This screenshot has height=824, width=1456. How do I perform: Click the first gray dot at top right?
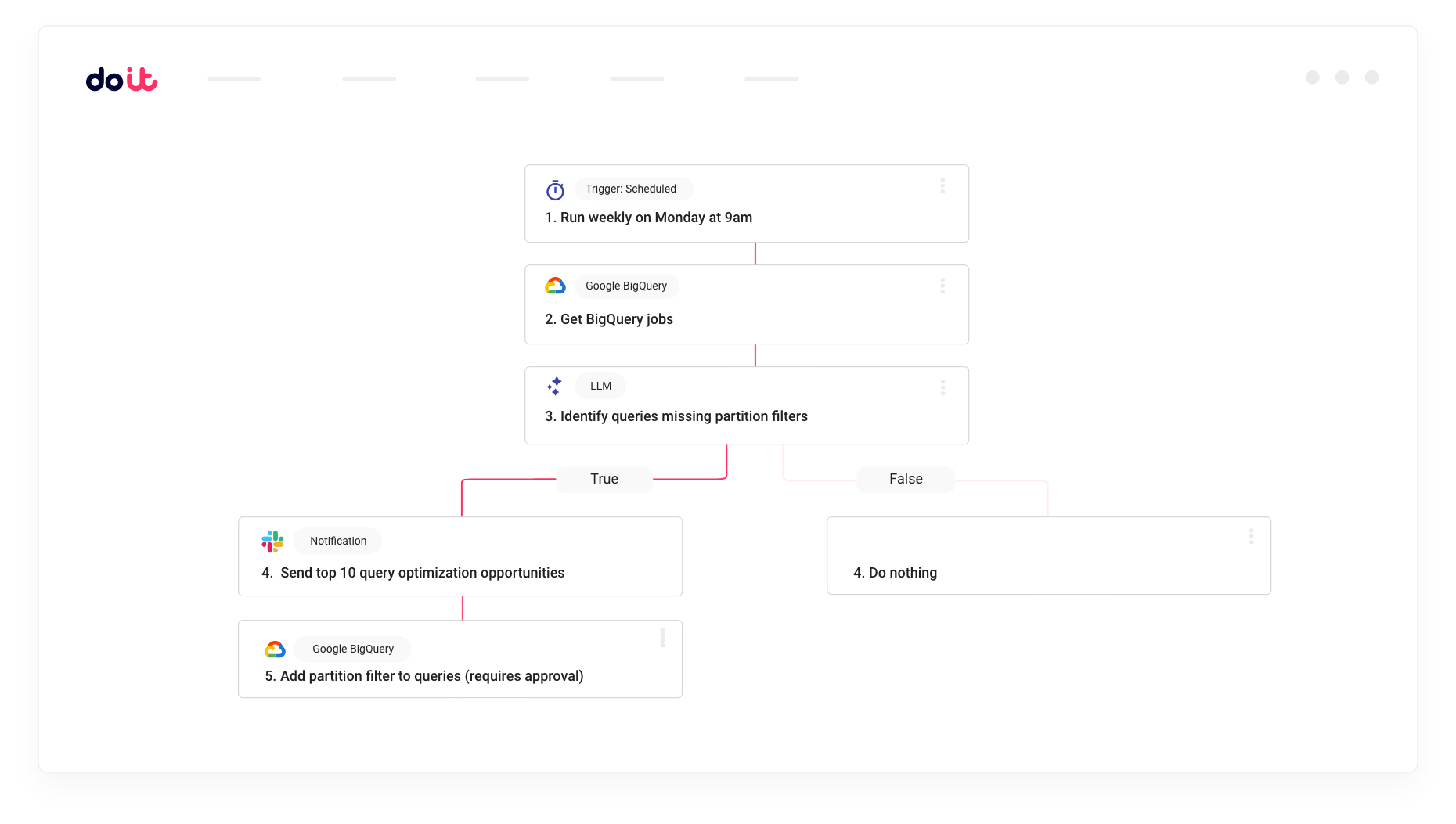(x=1313, y=77)
